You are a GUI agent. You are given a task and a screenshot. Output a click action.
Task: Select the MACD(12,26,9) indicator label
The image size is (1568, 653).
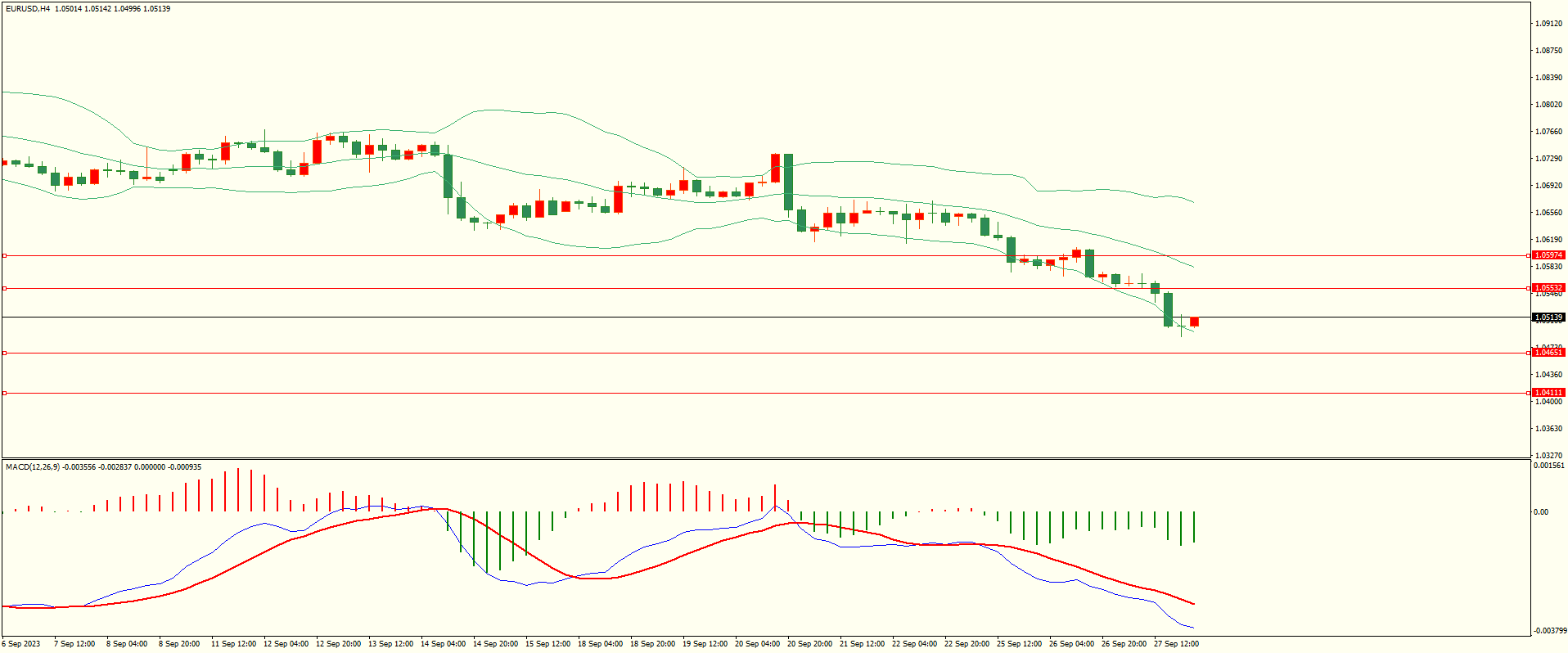[x=32, y=467]
